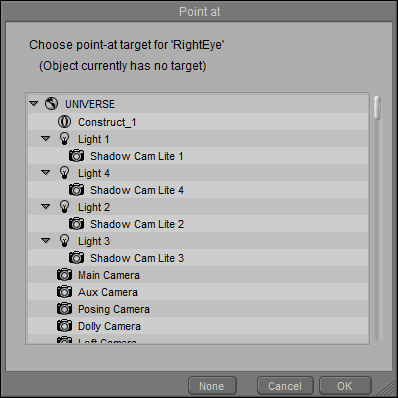Viewport: 398px width, 398px height.
Task: Select Posing Camera in the list
Action: click(198, 309)
